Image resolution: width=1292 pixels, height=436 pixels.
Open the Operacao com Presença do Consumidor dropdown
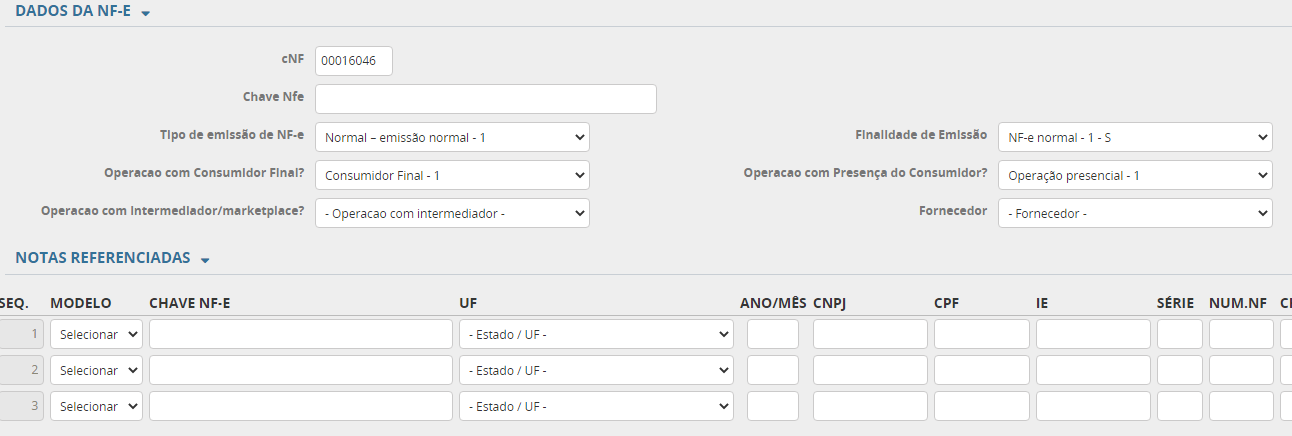pos(1134,175)
